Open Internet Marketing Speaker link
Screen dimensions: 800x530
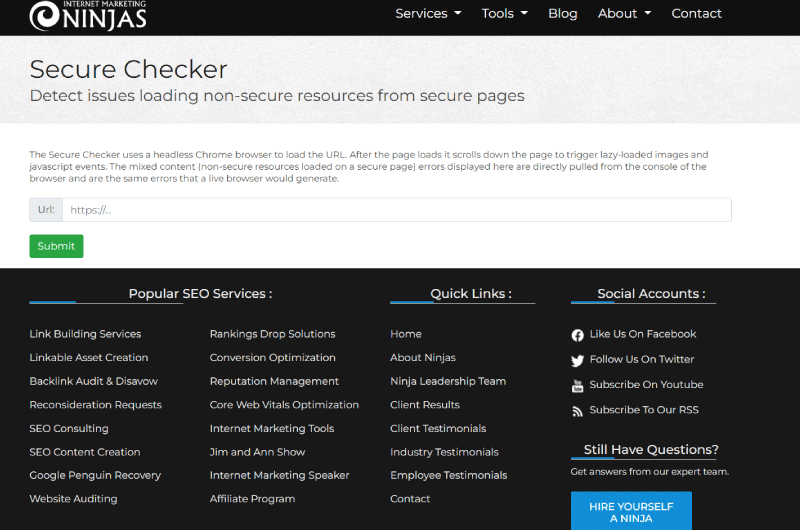(280, 475)
